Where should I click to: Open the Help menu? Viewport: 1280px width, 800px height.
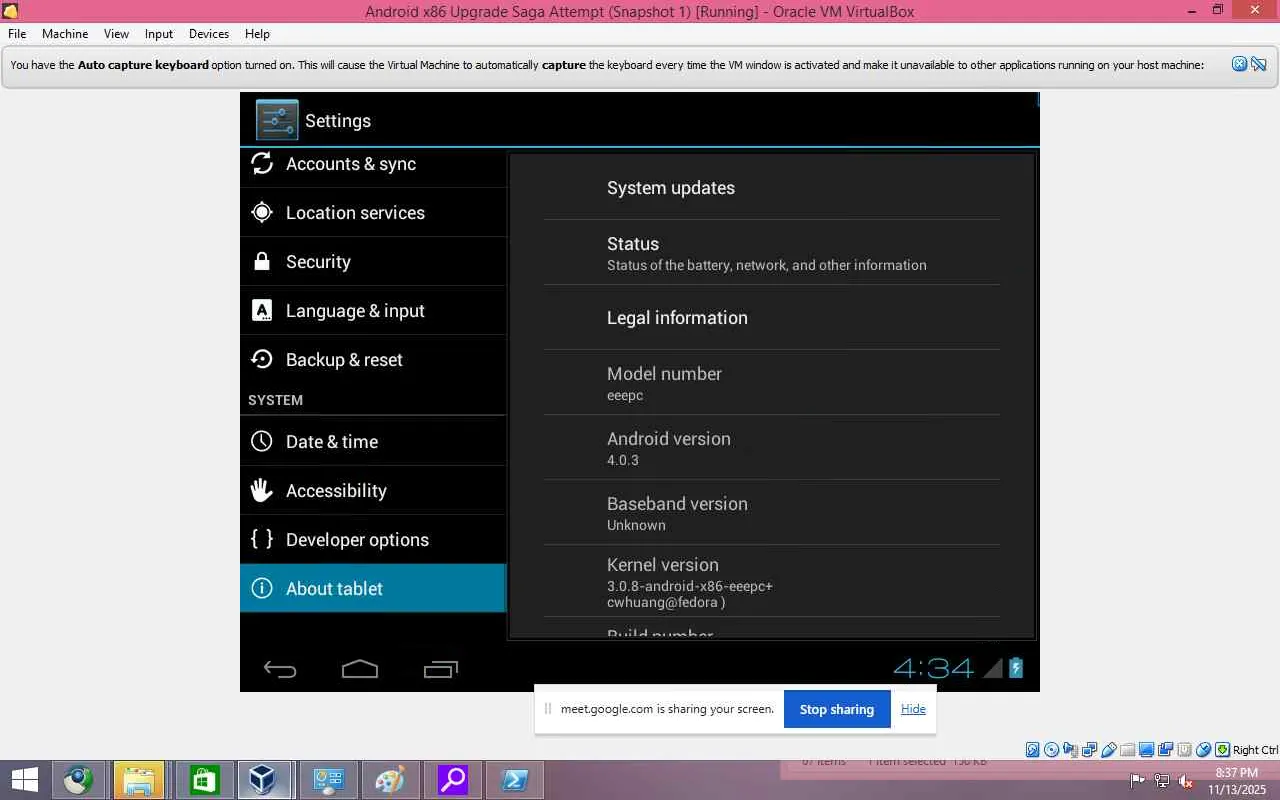pyautogui.click(x=257, y=33)
